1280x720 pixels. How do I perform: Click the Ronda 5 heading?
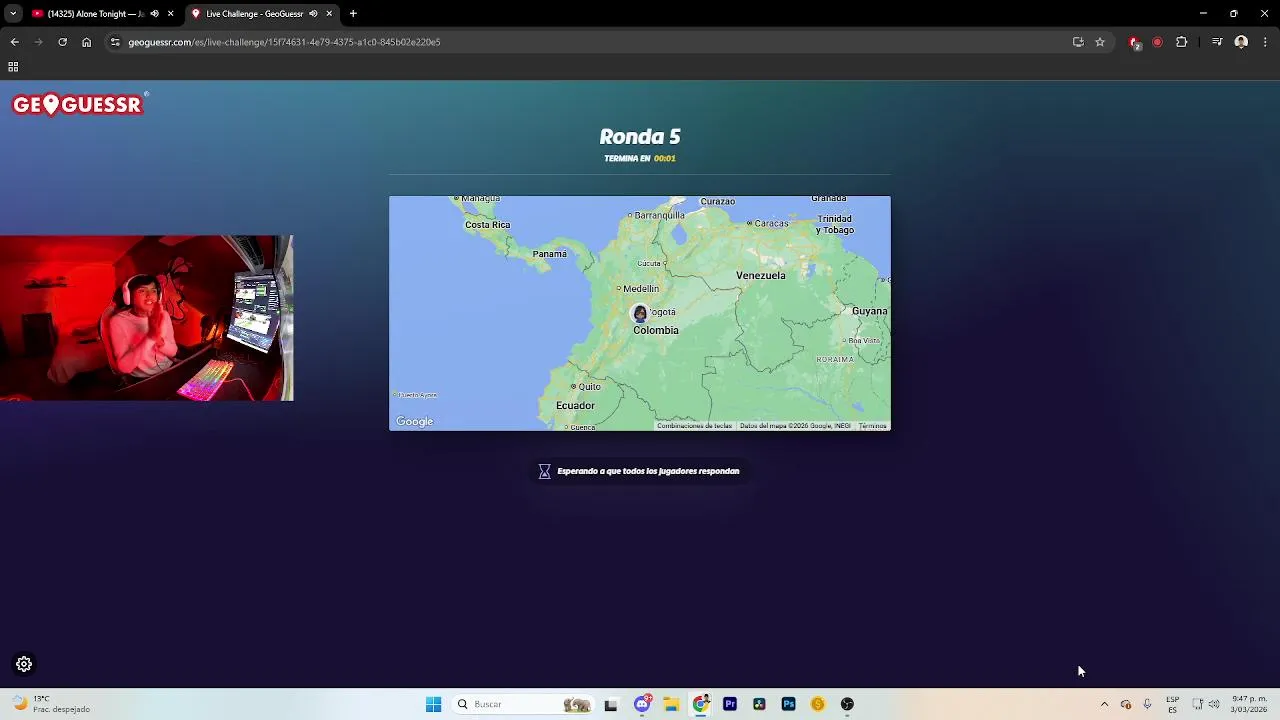point(640,137)
